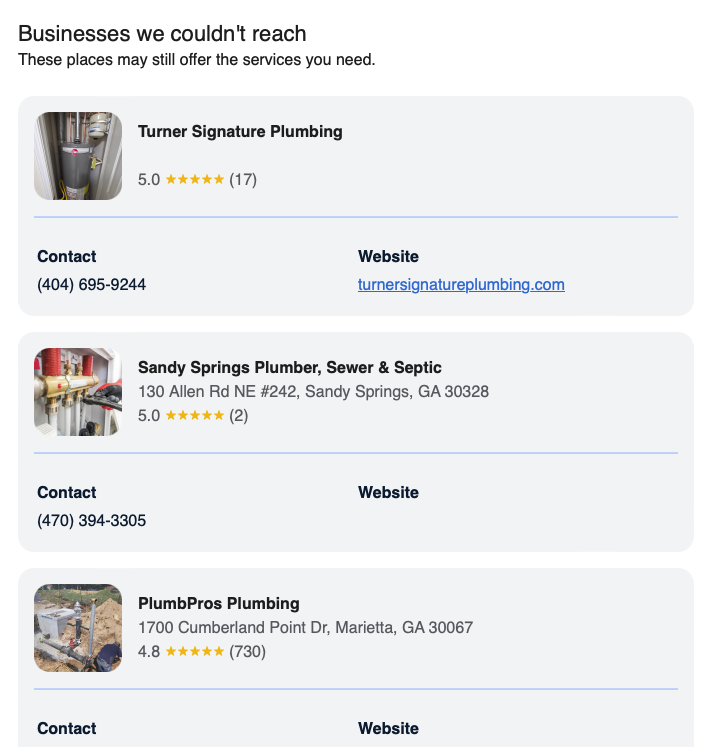
Task: Open the PlumbPros Plumbing thumbnail photo
Action: click(x=78, y=628)
